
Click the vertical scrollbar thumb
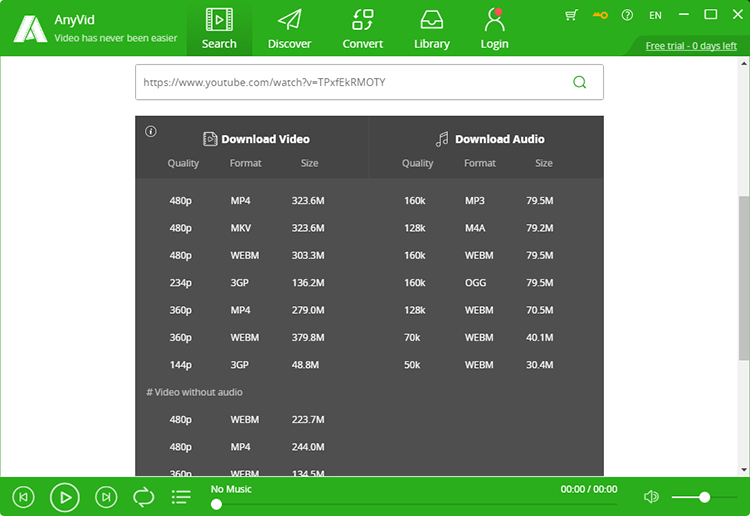(744, 278)
